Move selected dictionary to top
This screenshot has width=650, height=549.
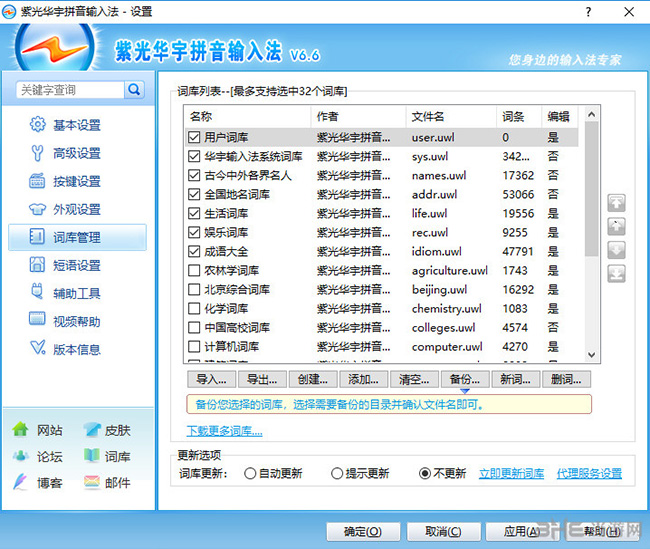616,203
